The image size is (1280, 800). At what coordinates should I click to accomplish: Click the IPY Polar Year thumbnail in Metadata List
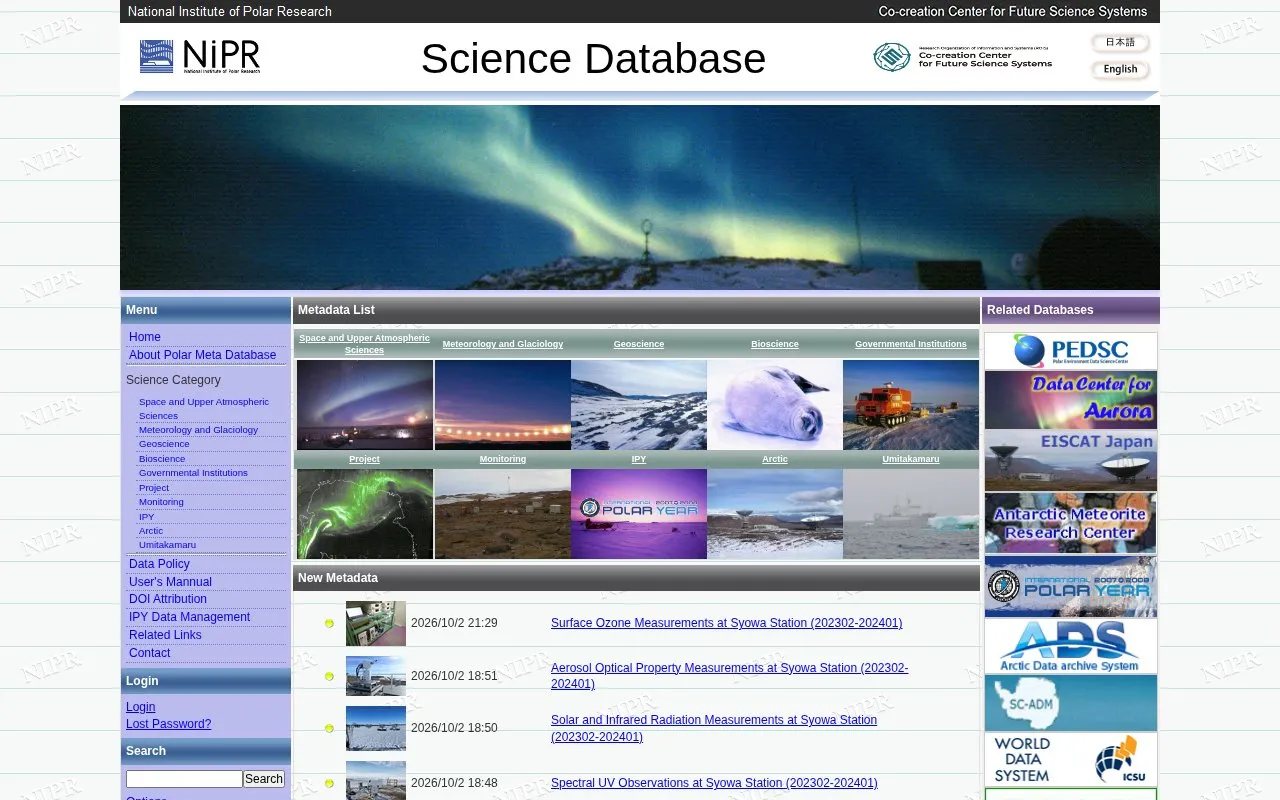639,514
